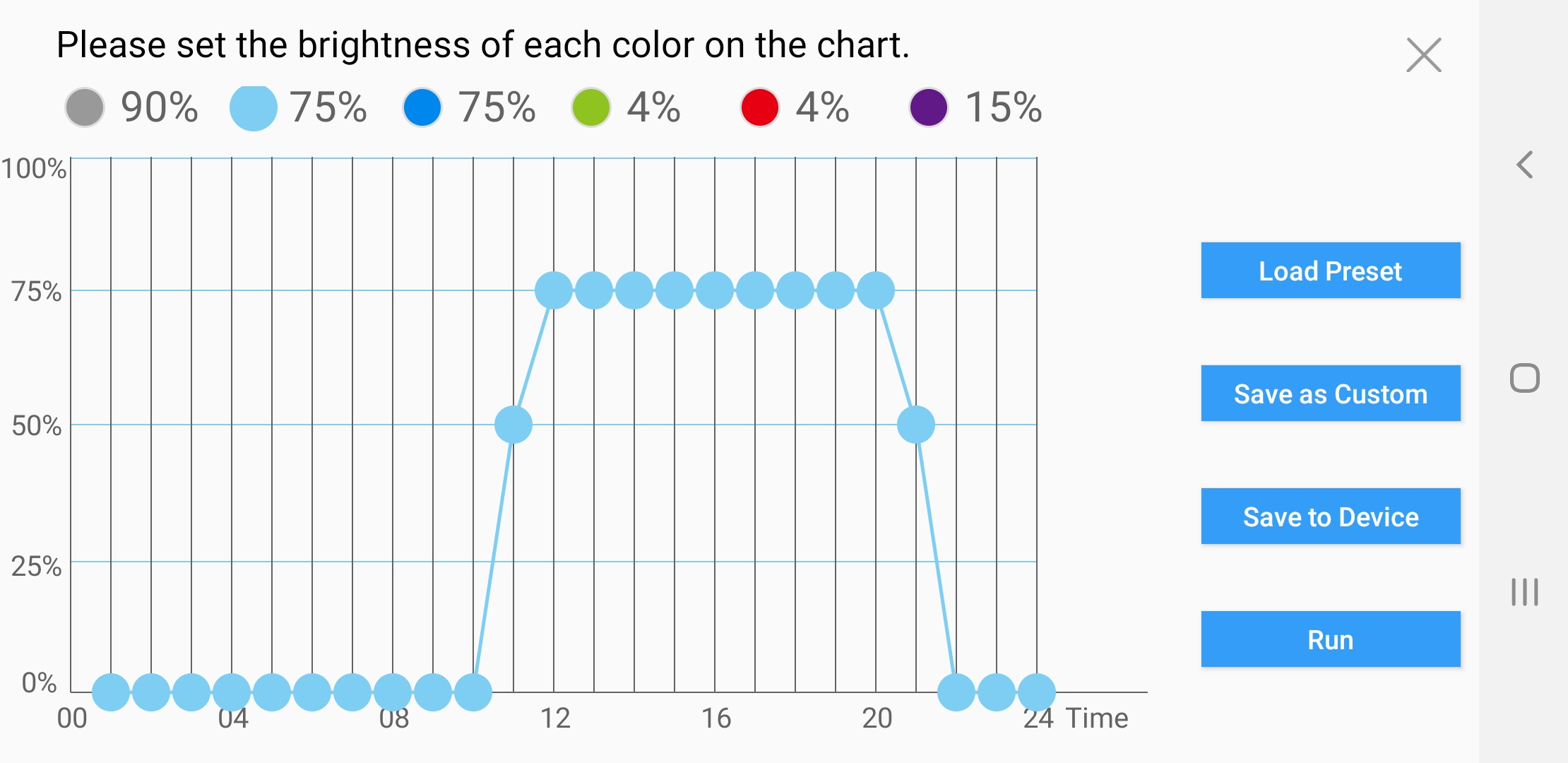This screenshot has height=763, width=1568.
Task: Select the red color channel dot
Action: (x=760, y=107)
